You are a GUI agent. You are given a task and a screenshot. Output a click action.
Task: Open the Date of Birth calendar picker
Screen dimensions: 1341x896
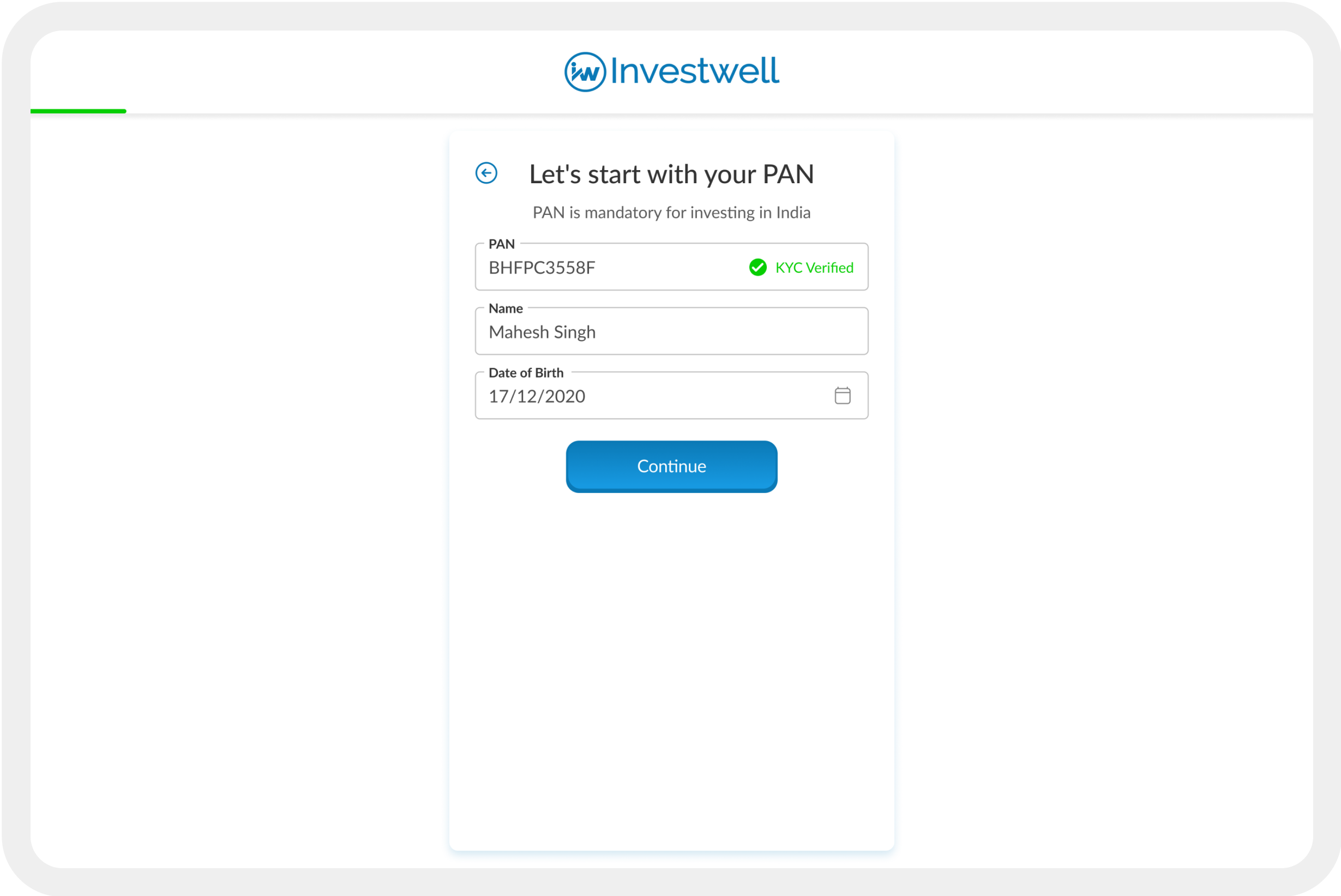pos(842,395)
